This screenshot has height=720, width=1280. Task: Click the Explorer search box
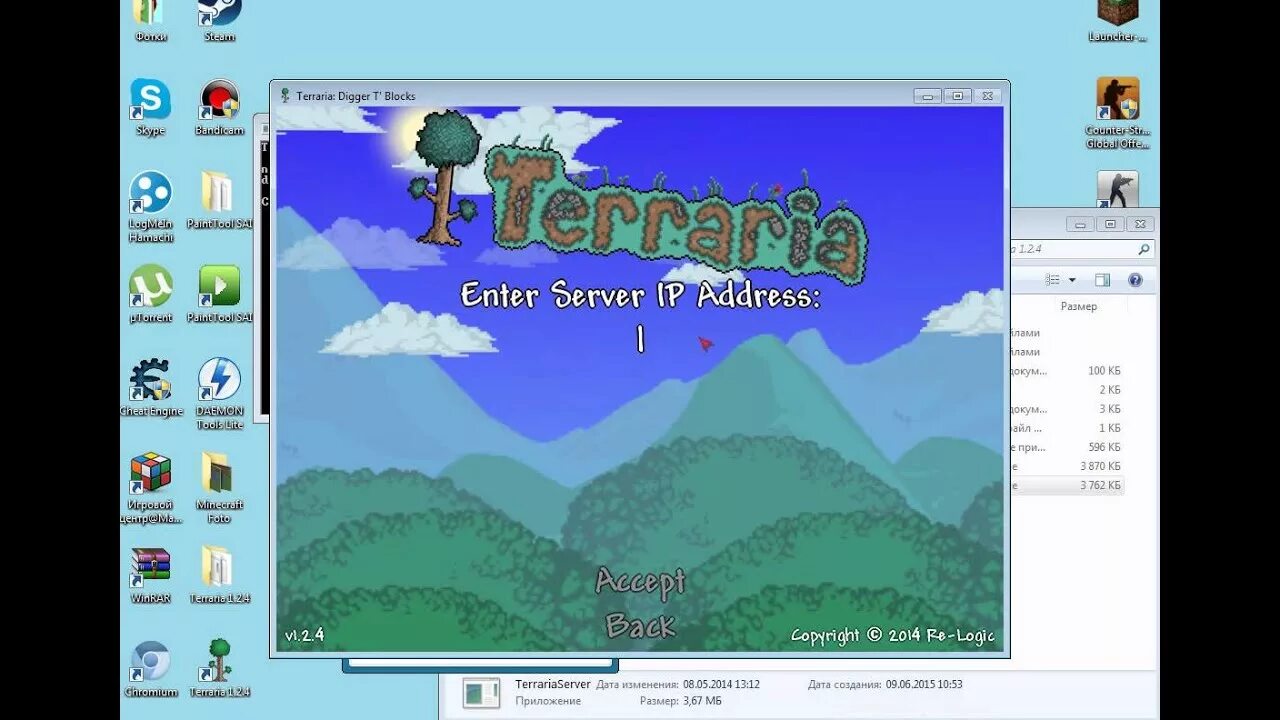(x=1082, y=249)
